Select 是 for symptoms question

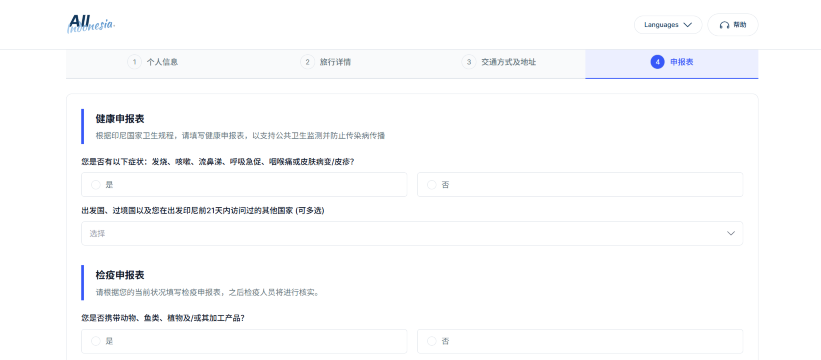244,185
